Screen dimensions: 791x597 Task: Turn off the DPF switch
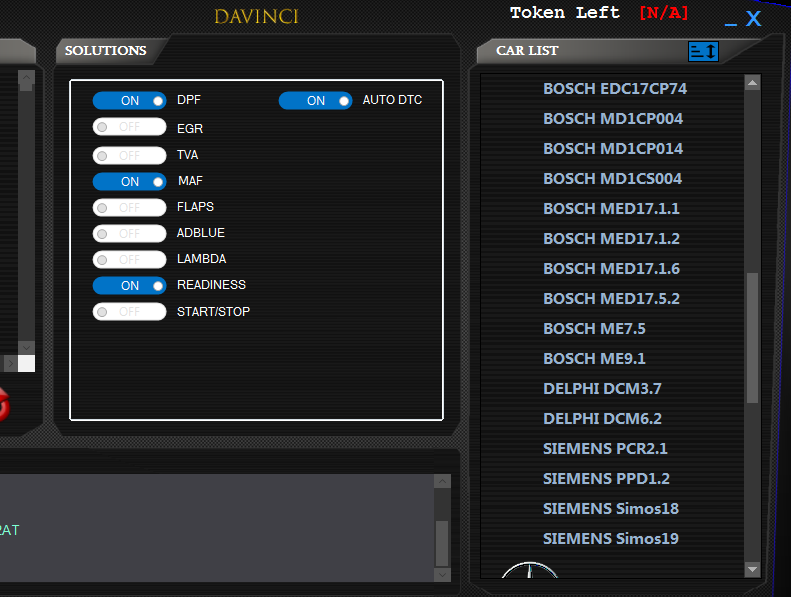130,100
